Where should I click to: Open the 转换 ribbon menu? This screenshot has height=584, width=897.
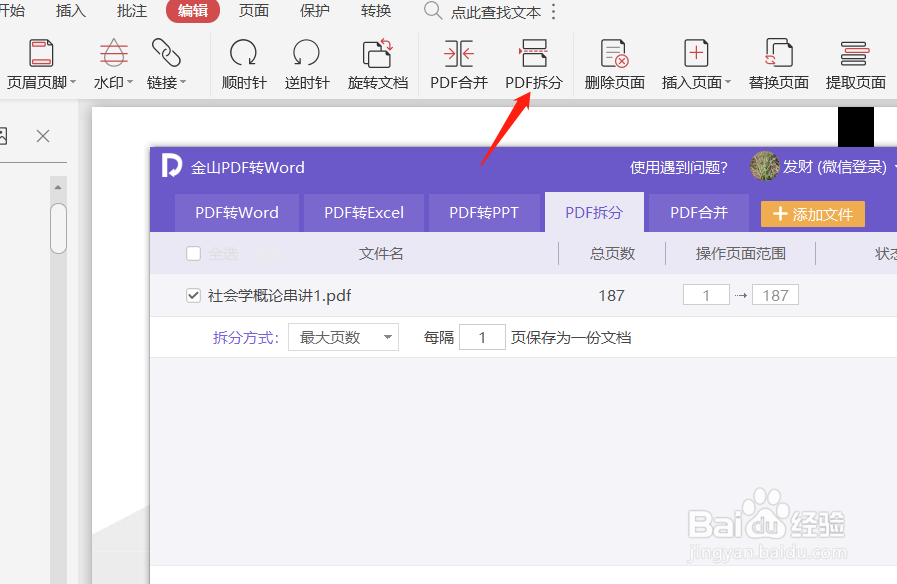375,12
